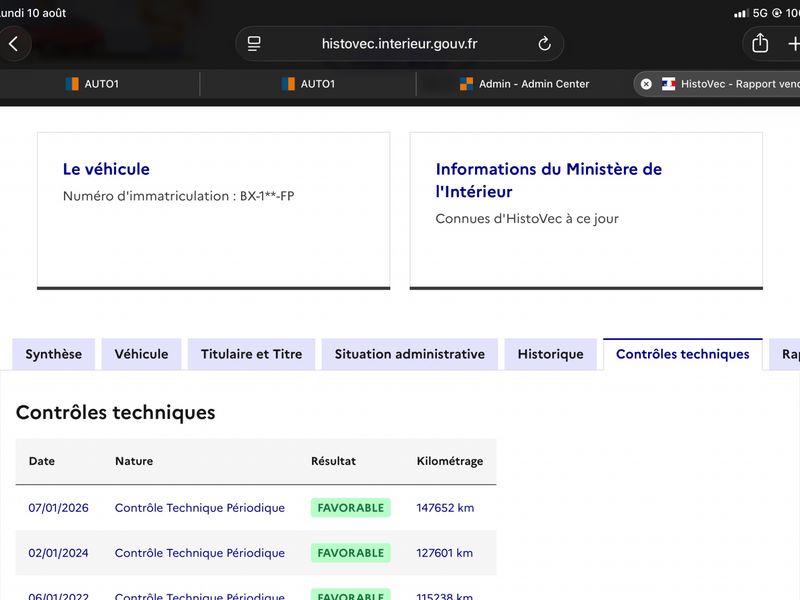
Task: Click the Nature column header
Action: tap(134, 461)
